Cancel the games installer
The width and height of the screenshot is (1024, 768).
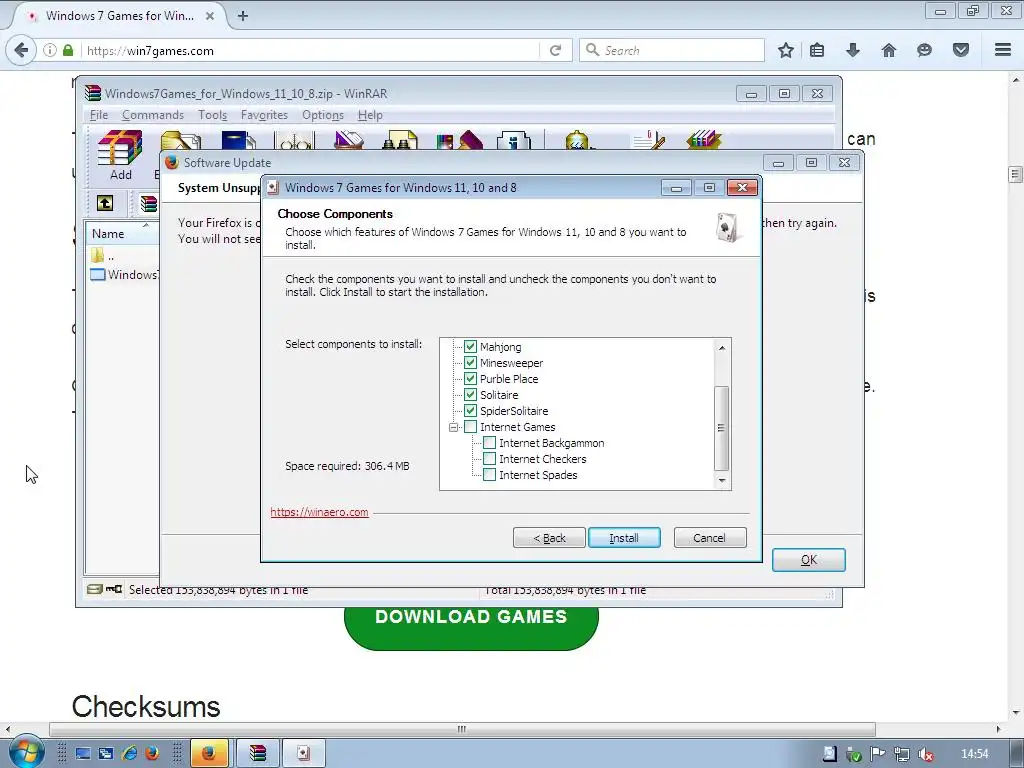[709, 537]
